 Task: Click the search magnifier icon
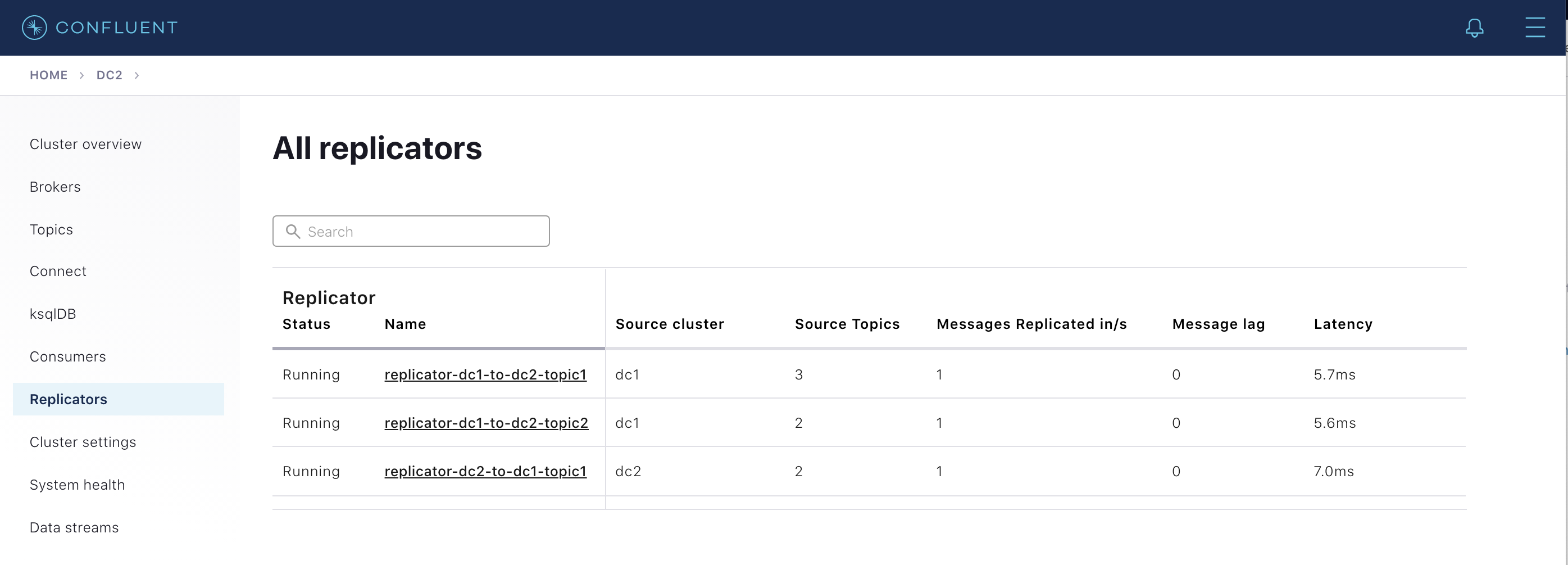pyautogui.click(x=293, y=232)
